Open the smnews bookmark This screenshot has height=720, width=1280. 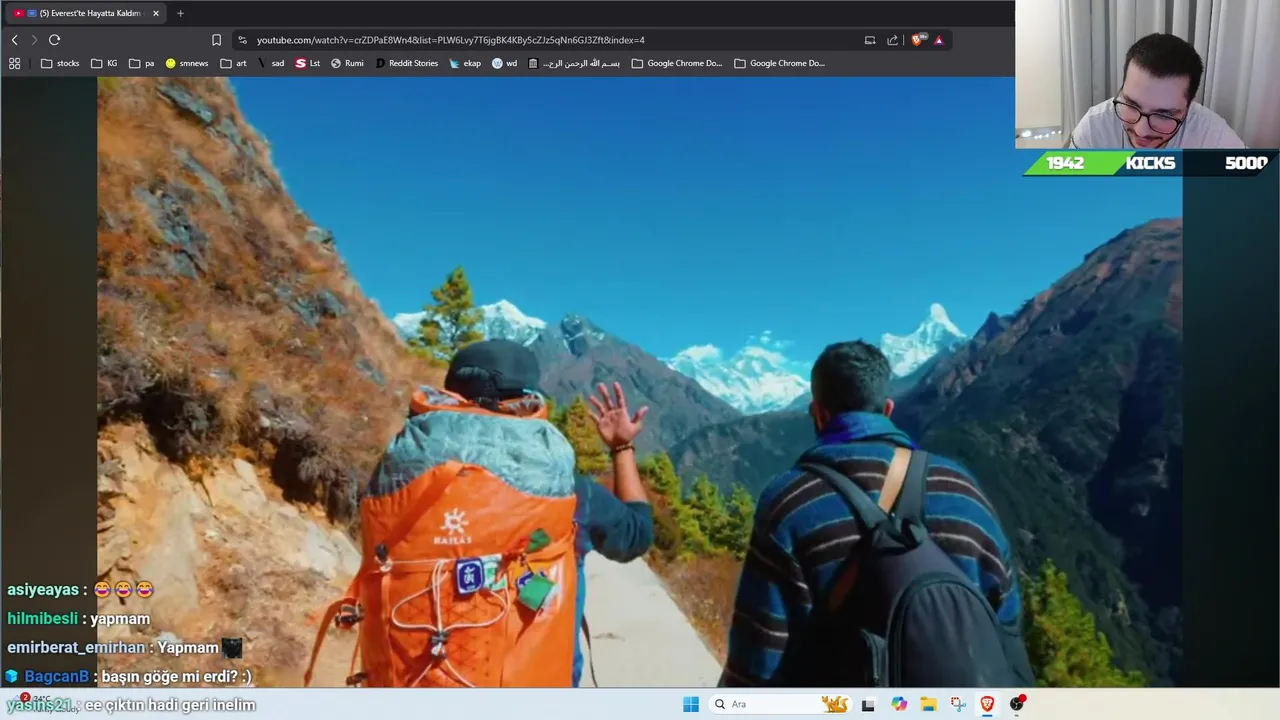(x=187, y=63)
